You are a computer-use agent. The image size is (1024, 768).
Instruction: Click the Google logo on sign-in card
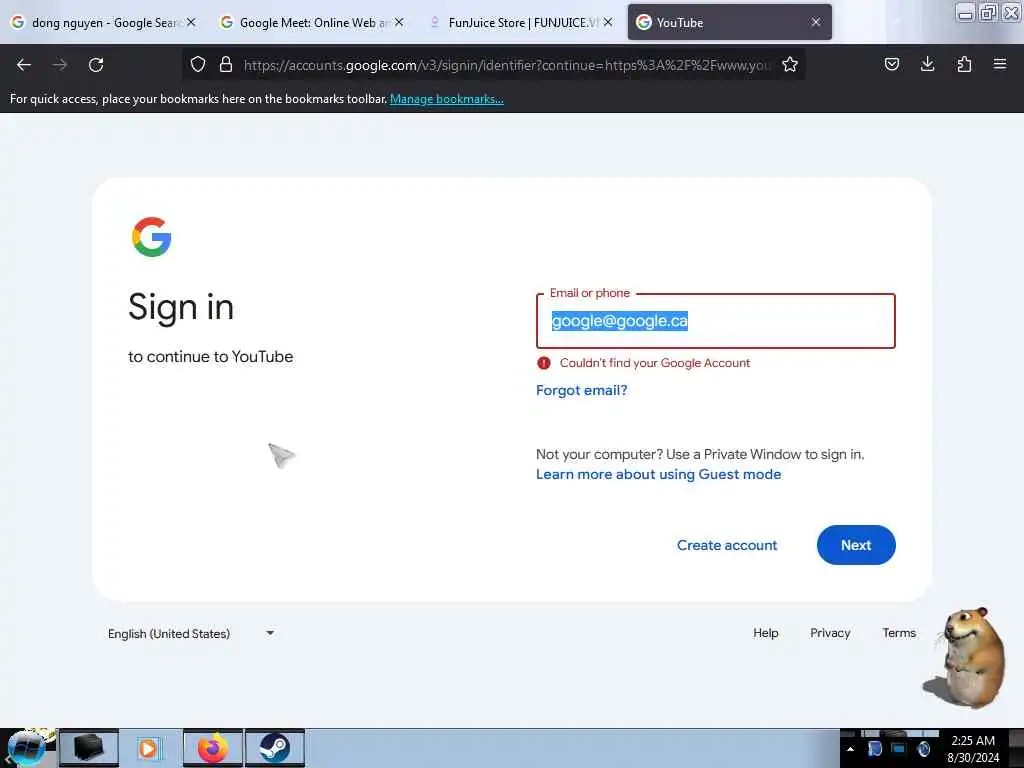click(x=152, y=237)
